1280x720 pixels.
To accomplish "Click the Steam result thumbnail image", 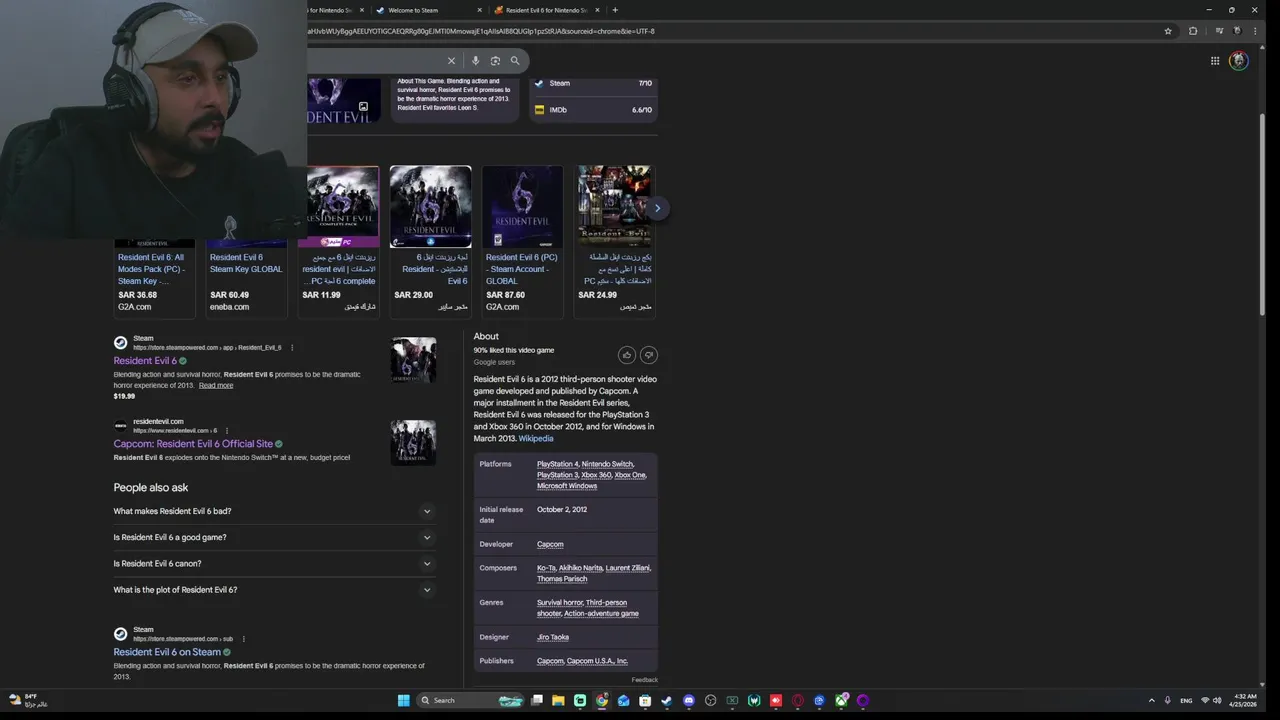I will coord(413,360).
